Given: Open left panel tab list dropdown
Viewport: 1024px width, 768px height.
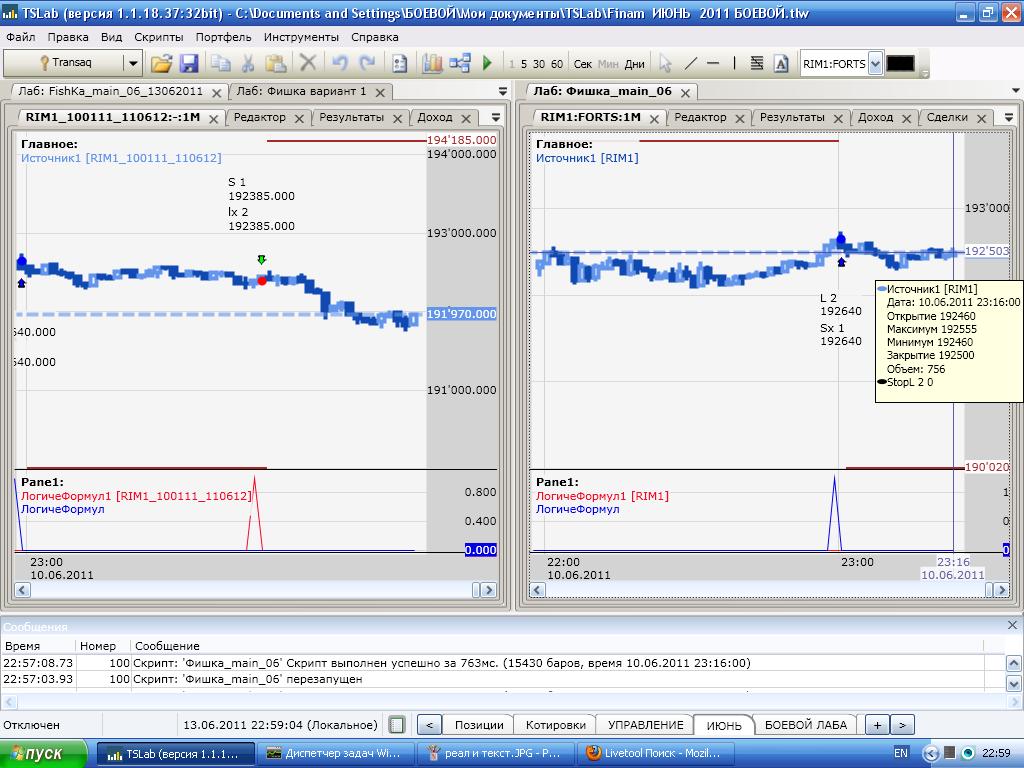Looking at the screenshot, I should coord(503,91).
